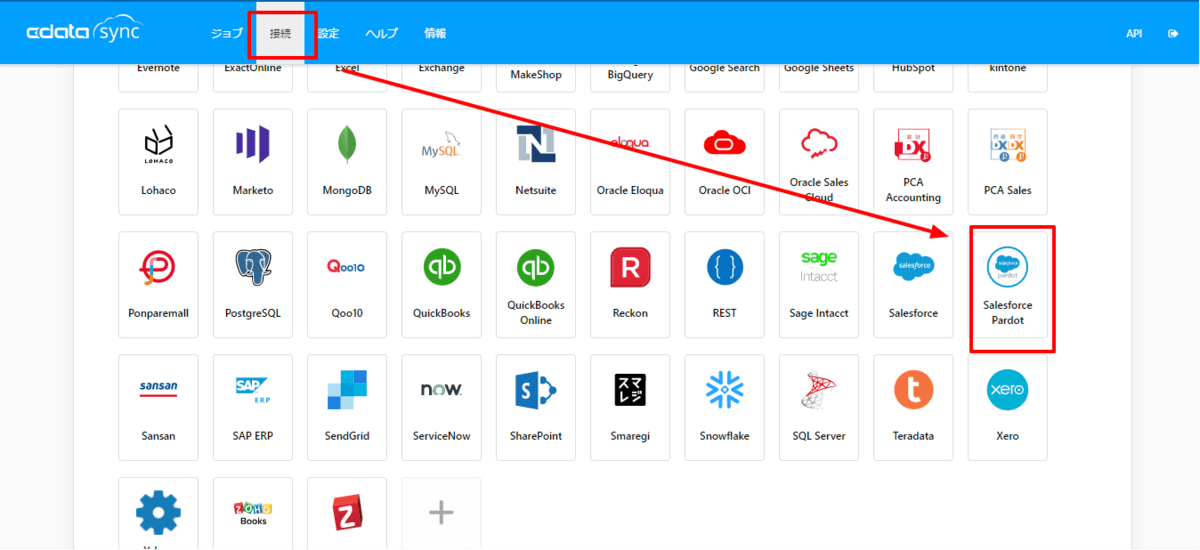Select the SAP ERP connector

tap(252, 408)
